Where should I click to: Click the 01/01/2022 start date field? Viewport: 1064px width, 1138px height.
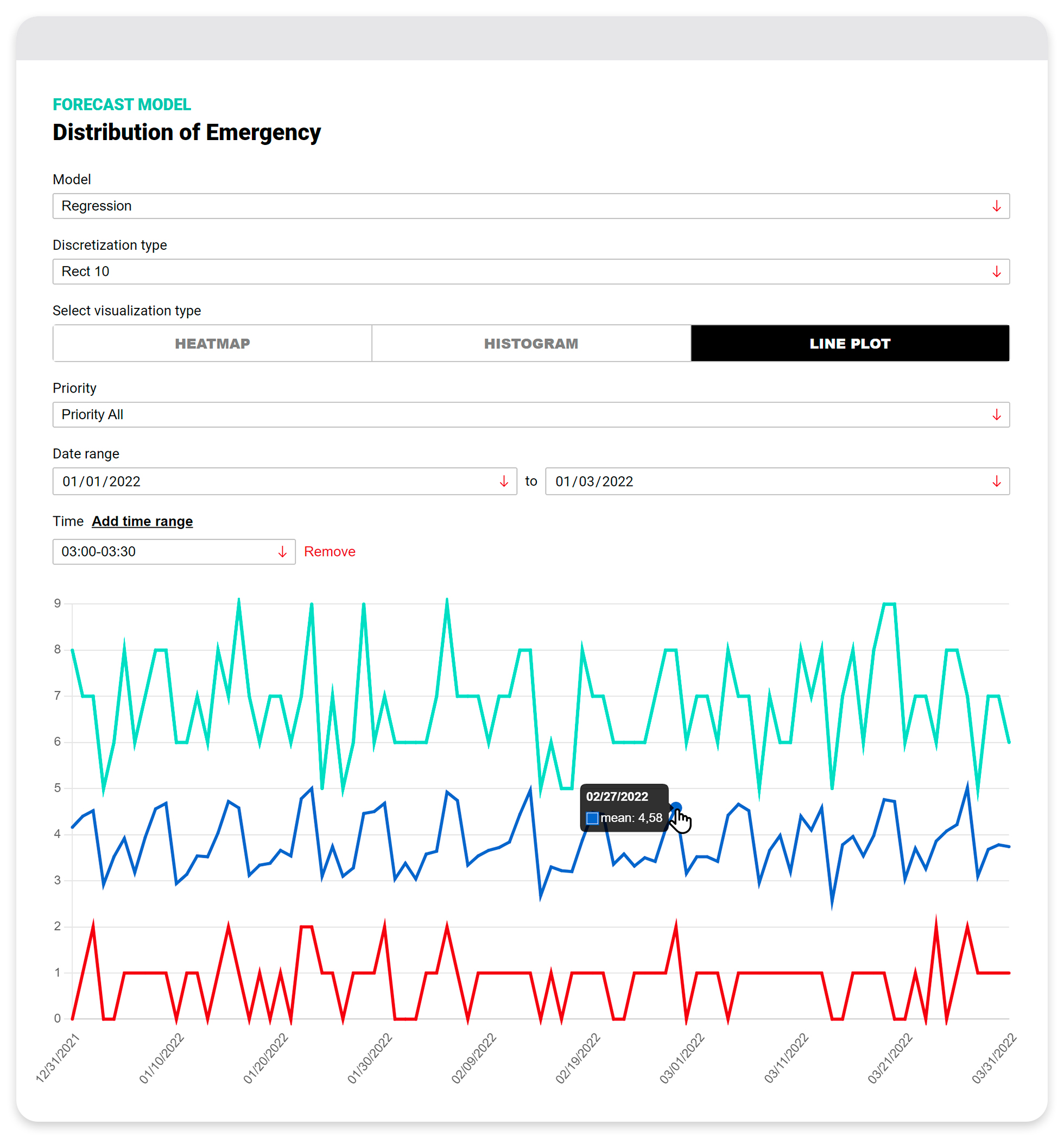[x=275, y=482]
